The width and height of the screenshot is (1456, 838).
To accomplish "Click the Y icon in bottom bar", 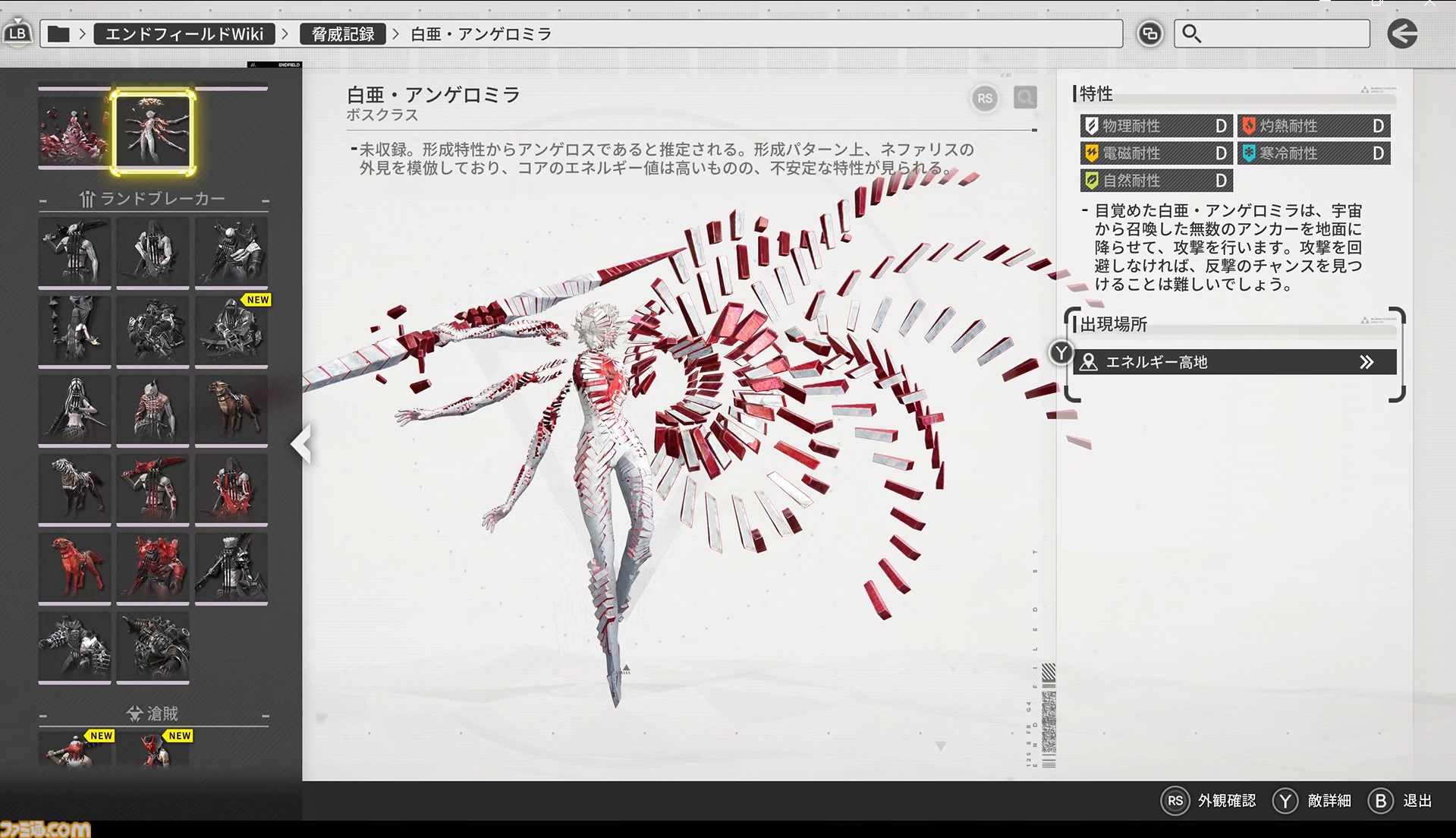I will click(x=1285, y=801).
